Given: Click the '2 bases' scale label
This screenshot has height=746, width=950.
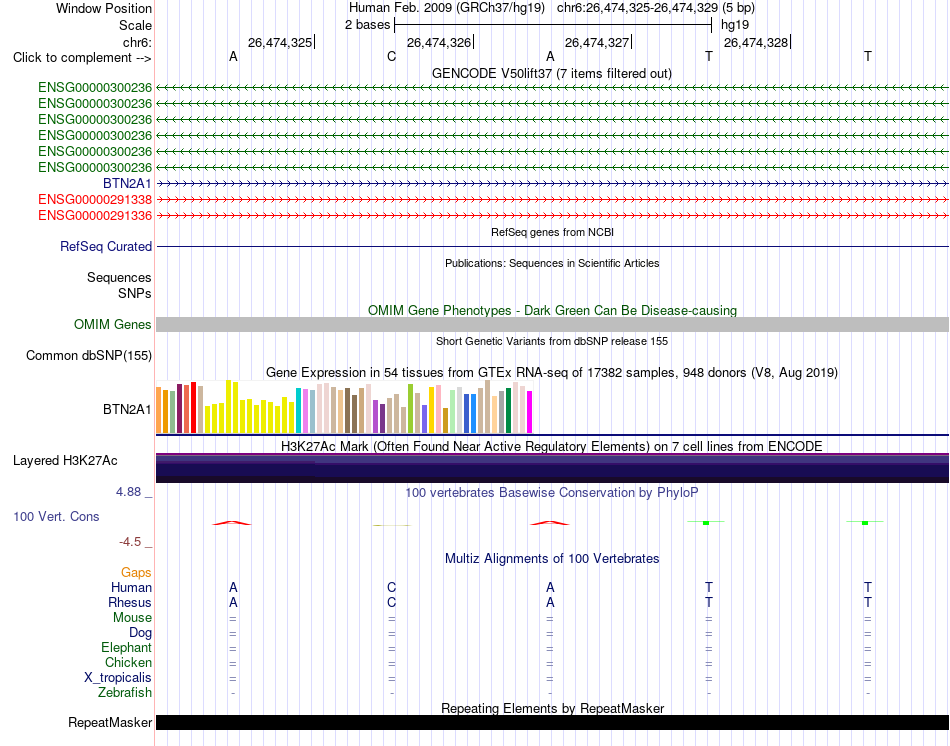Looking at the screenshot, I should coord(368,25).
